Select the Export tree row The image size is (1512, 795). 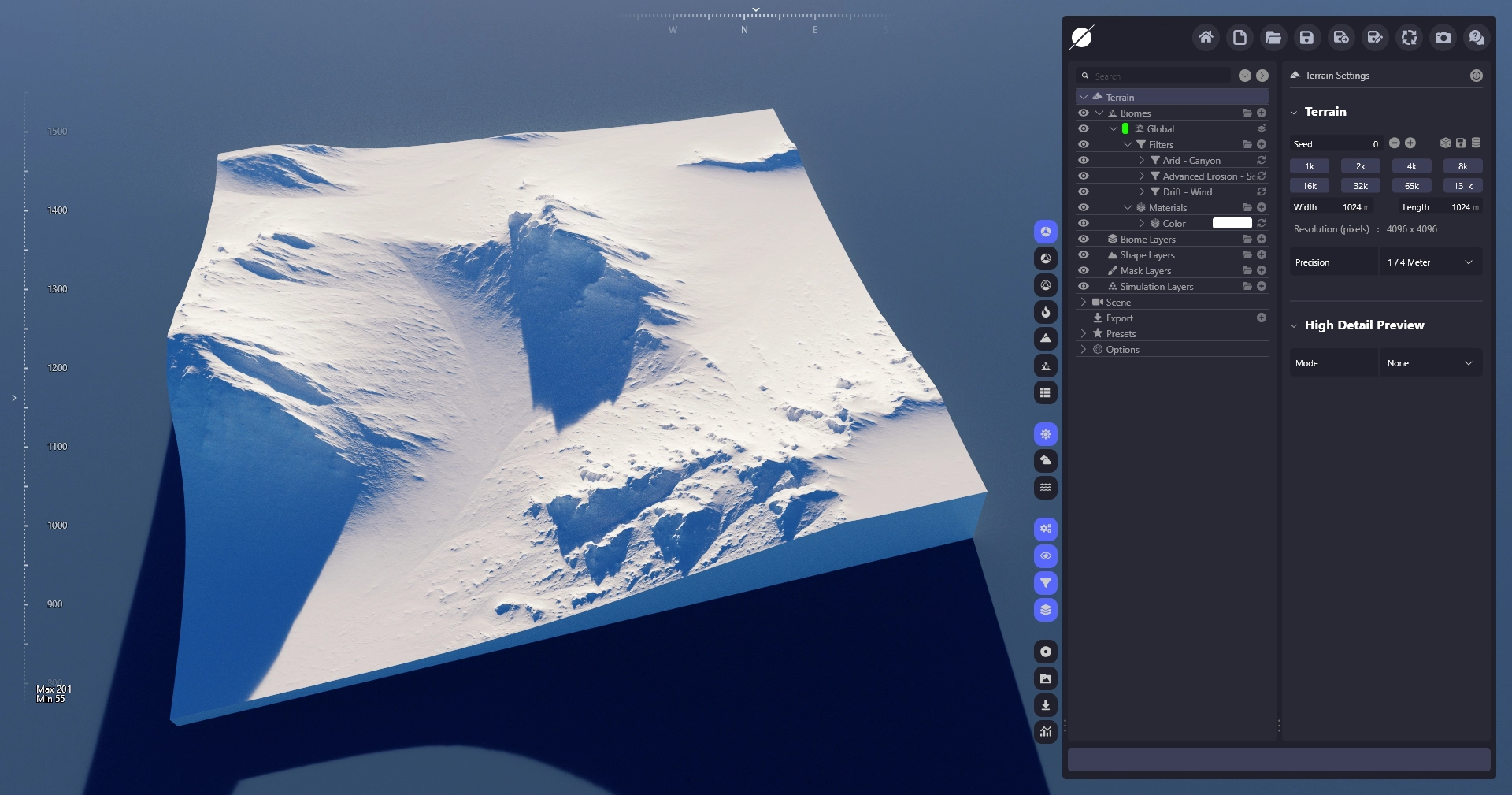[1172, 318]
